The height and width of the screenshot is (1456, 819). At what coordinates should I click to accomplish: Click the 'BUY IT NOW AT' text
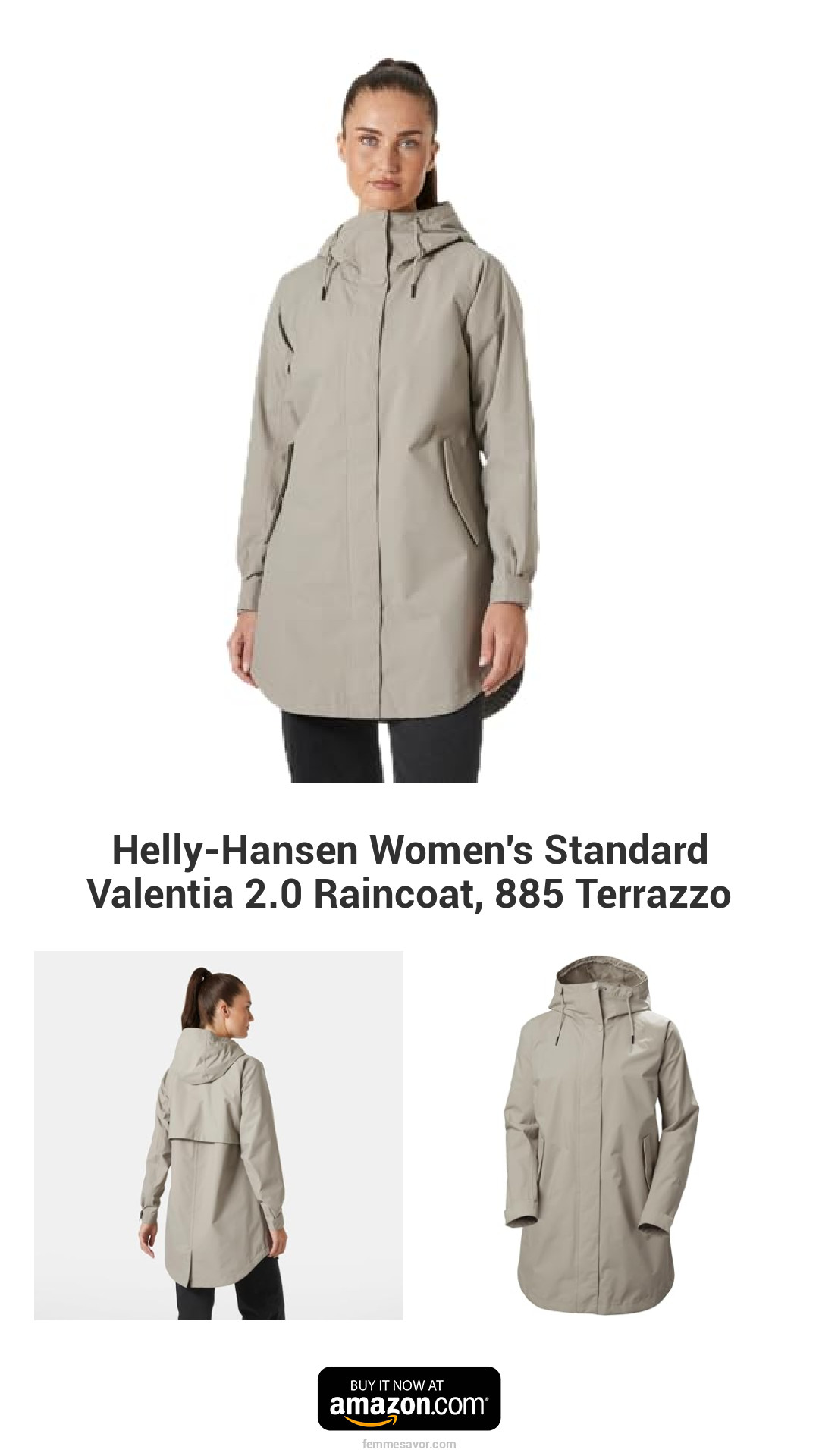[x=397, y=1385]
